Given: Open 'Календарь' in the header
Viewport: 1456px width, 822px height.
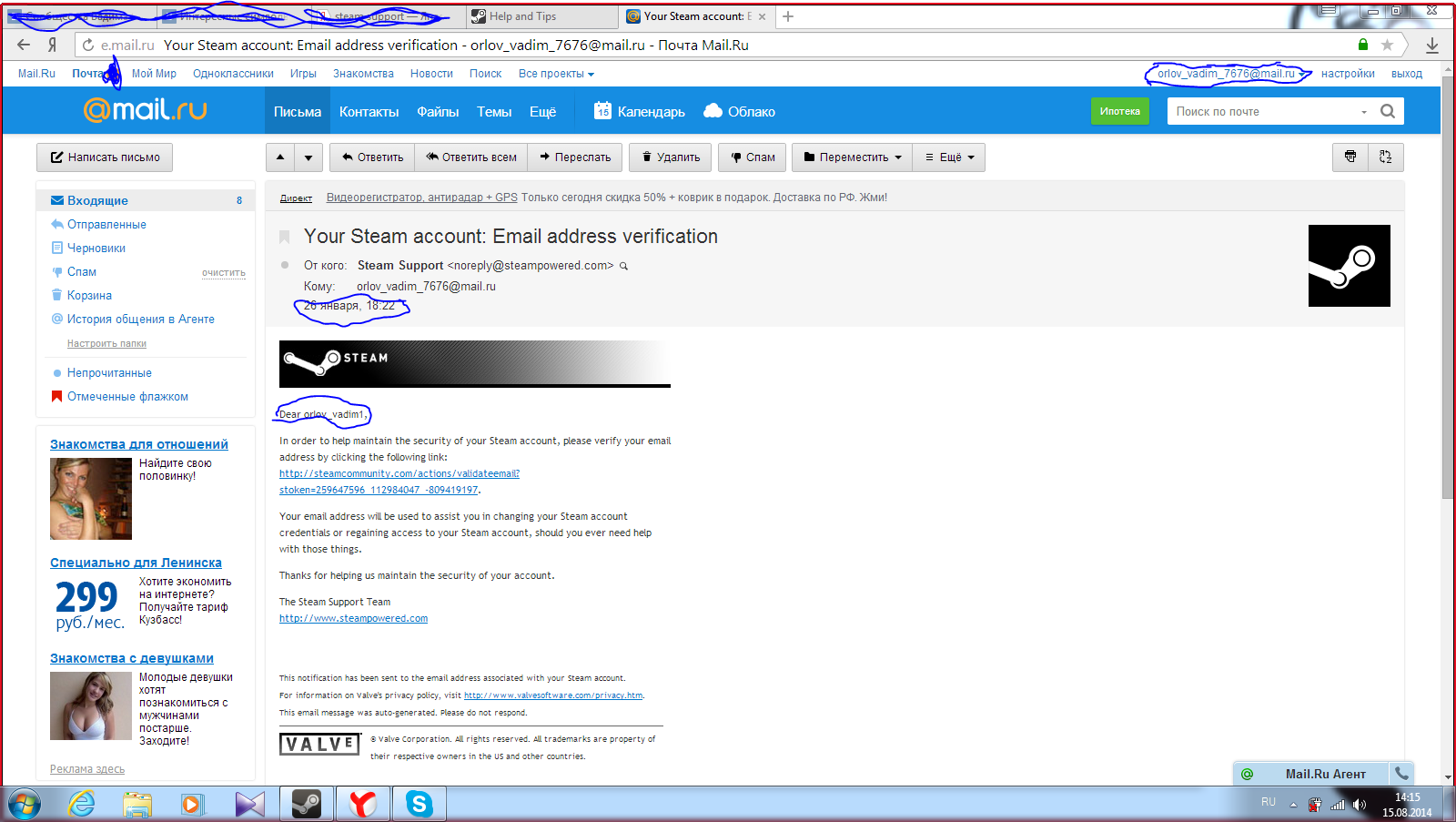Looking at the screenshot, I should 640,111.
